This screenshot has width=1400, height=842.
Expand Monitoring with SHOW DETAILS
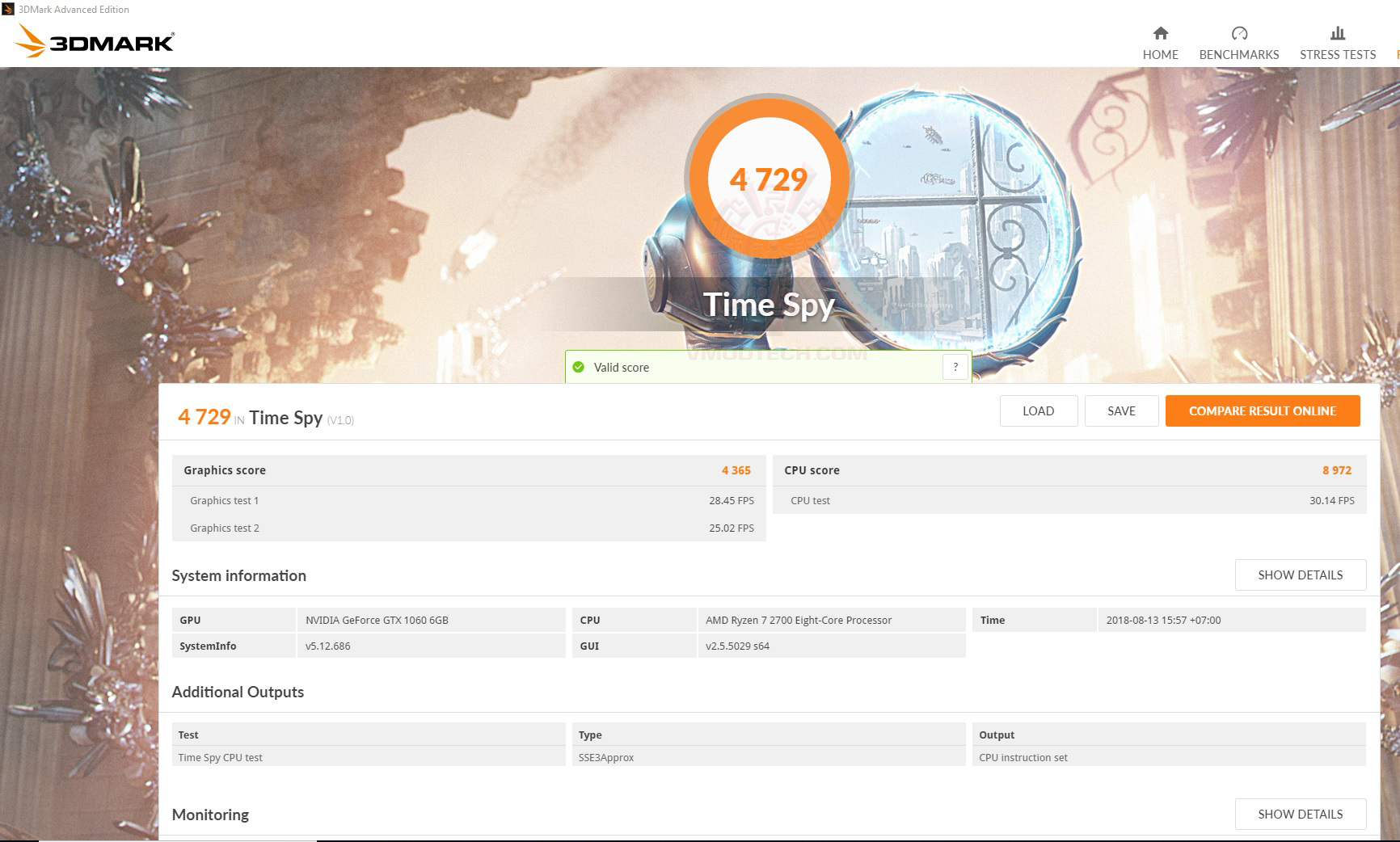point(1300,814)
